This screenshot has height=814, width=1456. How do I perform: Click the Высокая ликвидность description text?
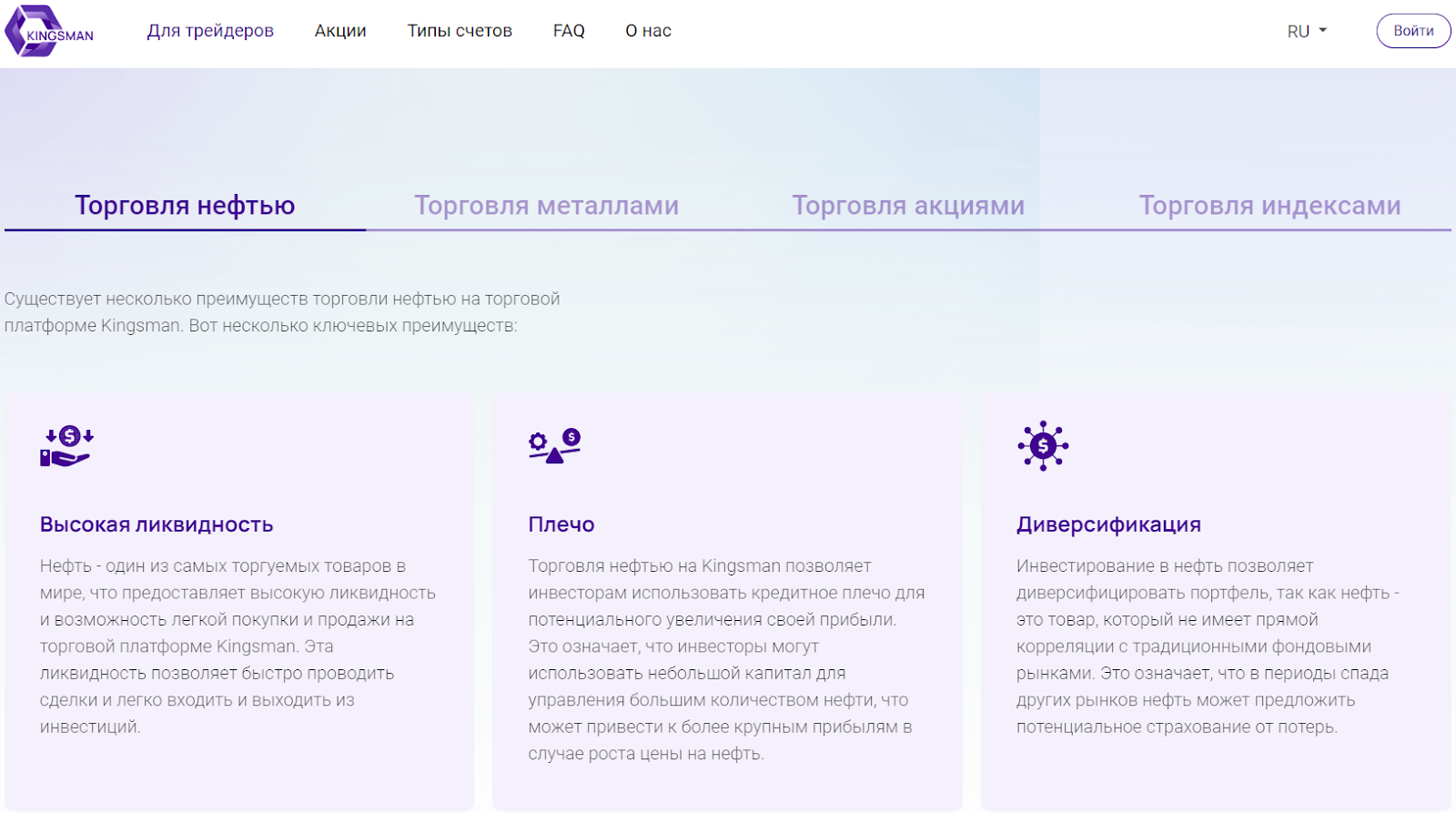238,646
